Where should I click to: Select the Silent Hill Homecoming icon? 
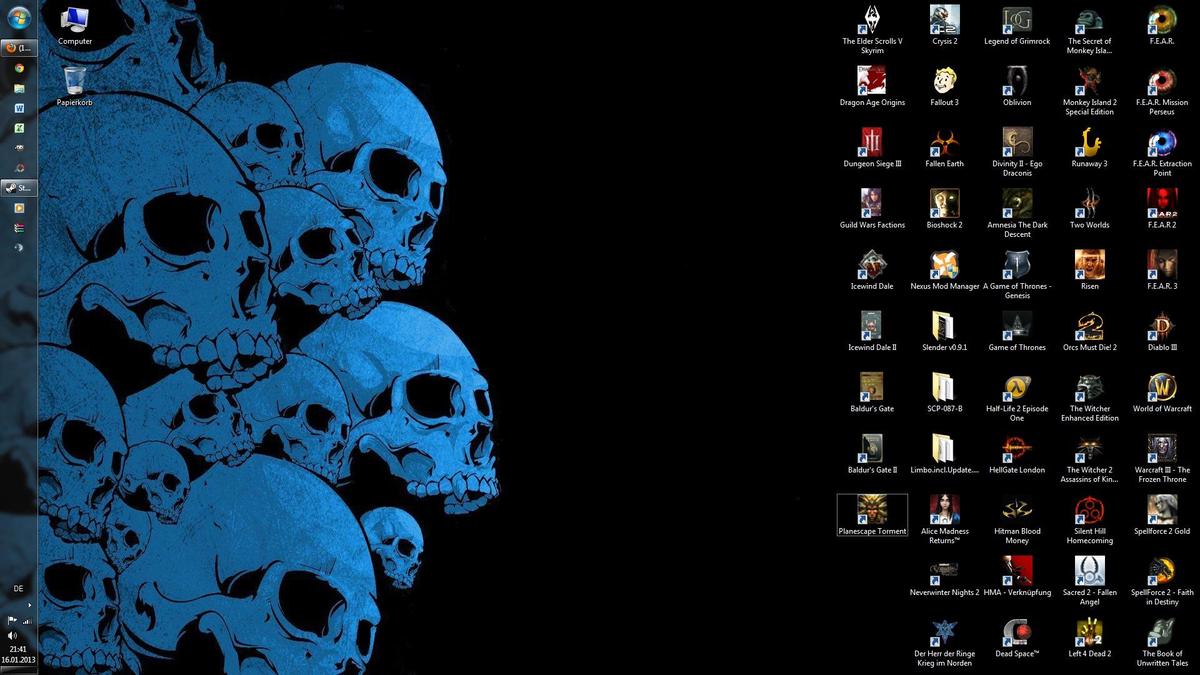(x=1089, y=519)
